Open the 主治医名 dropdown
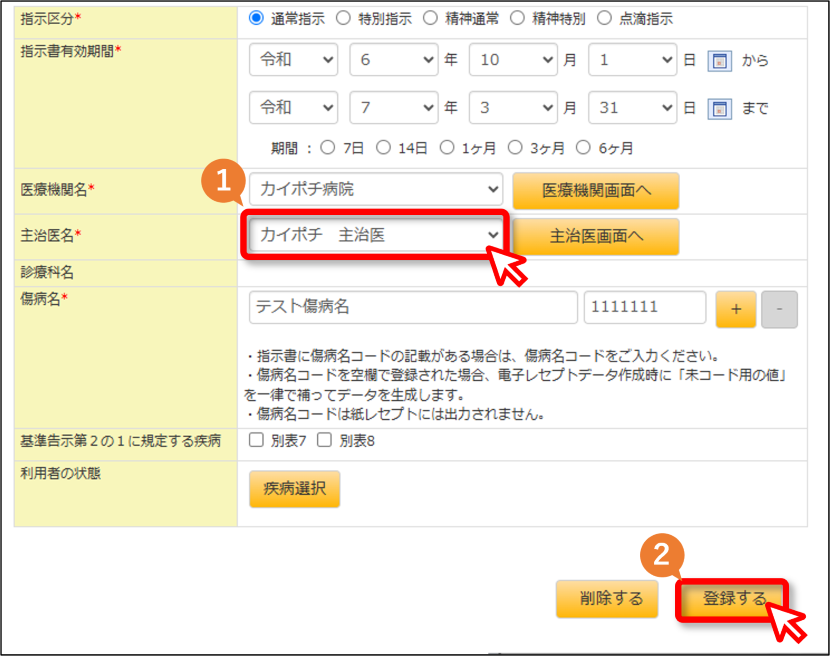 376,235
